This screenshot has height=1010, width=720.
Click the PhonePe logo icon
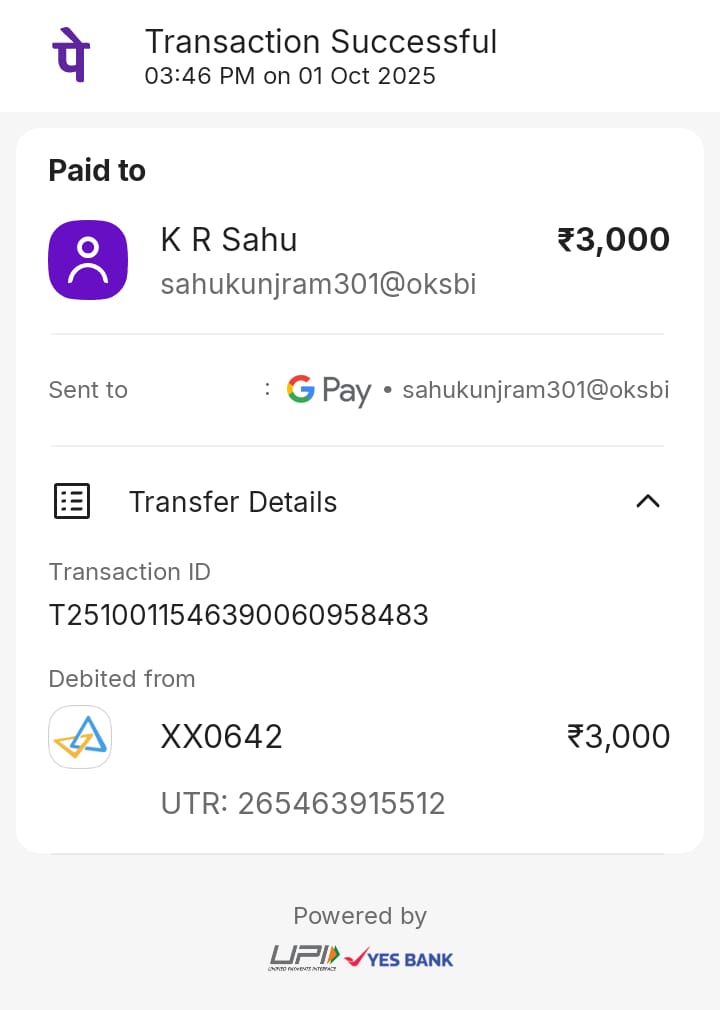(x=70, y=55)
